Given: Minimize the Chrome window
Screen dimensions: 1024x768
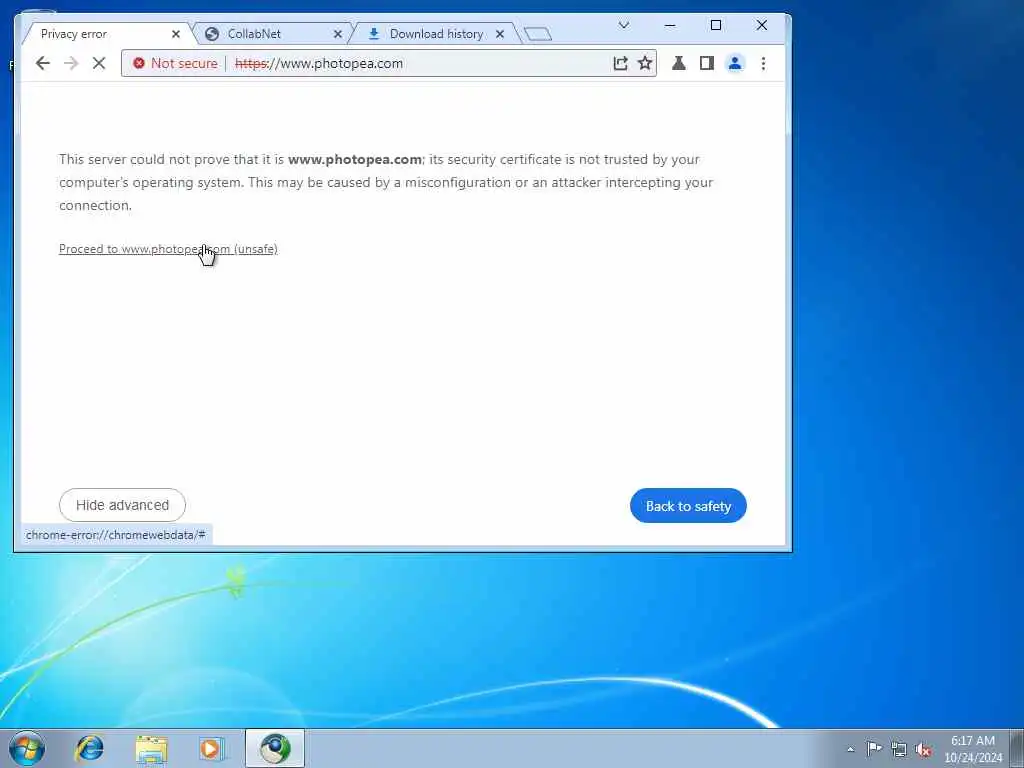Looking at the screenshot, I should 670,25.
